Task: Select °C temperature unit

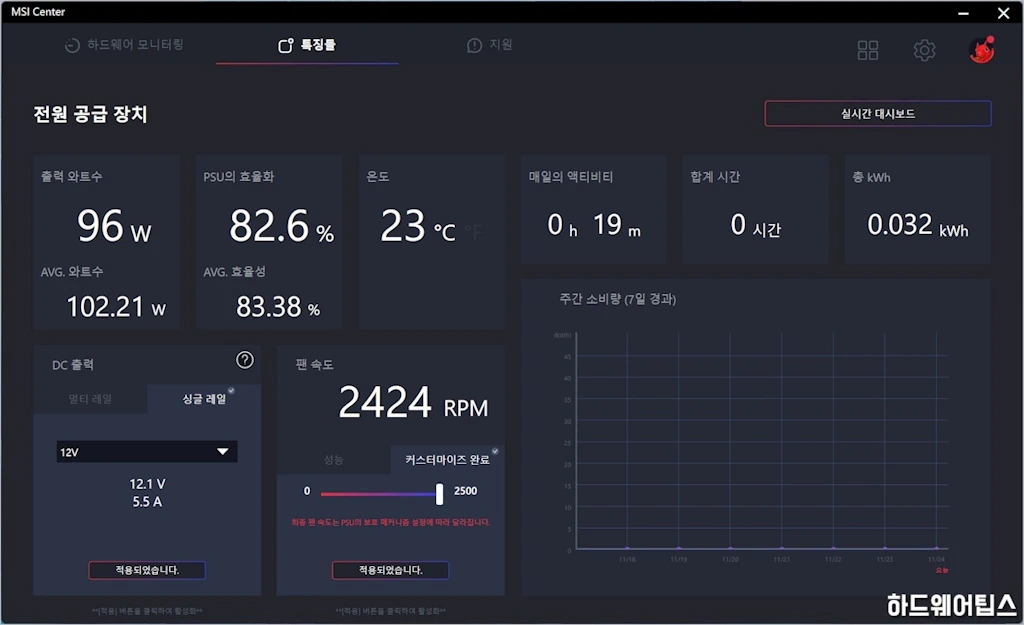Action: click(445, 231)
